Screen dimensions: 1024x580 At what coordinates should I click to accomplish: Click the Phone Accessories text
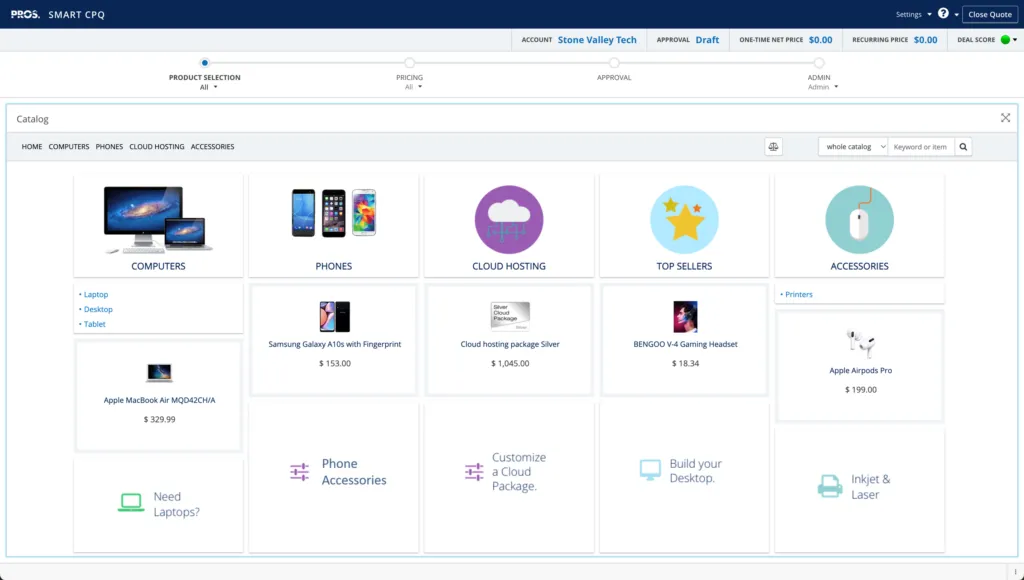tap(354, 472)
